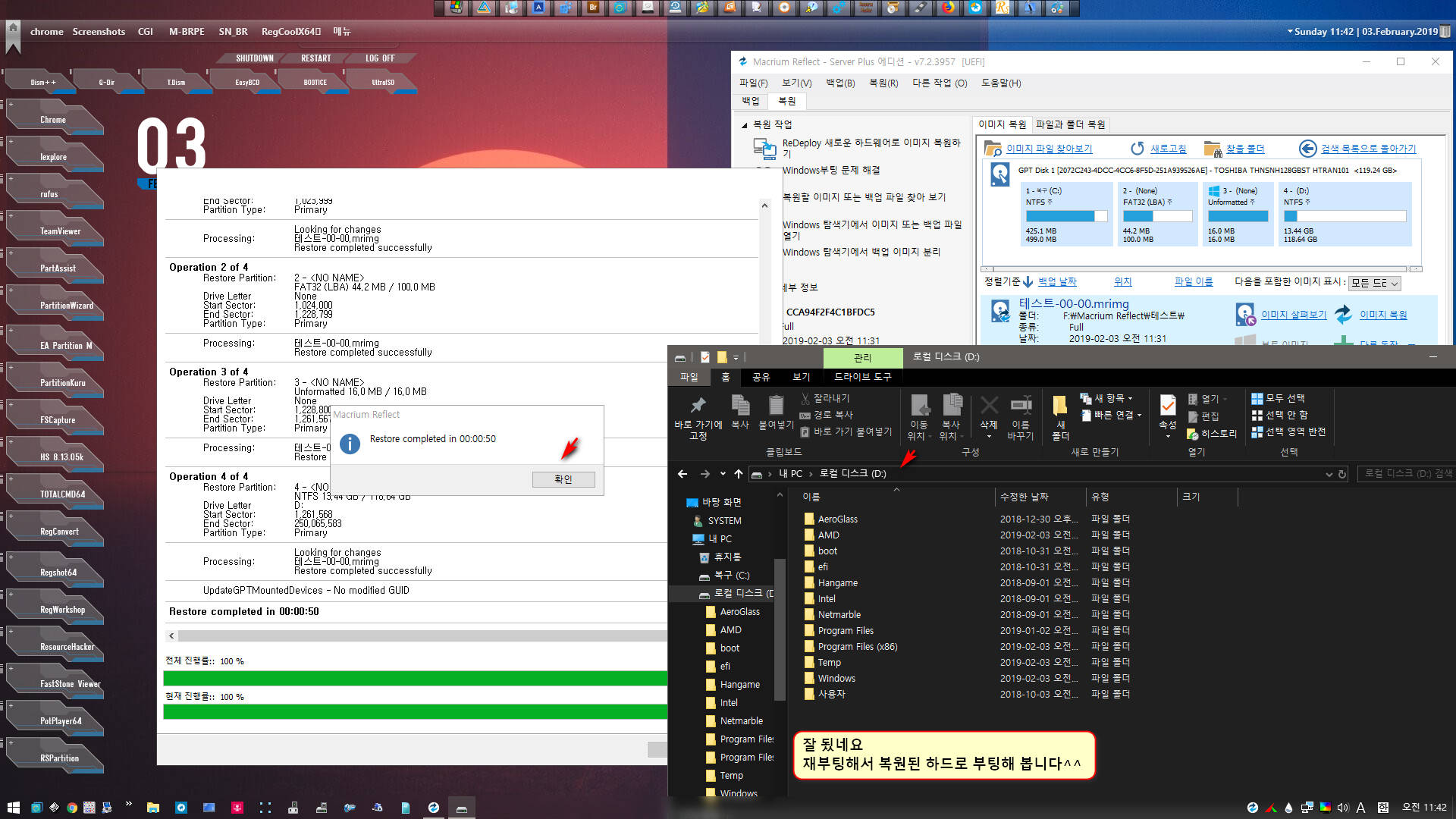
Task: Click the Windows Start button
Action: pyautogui.click(x=13, y=808)
